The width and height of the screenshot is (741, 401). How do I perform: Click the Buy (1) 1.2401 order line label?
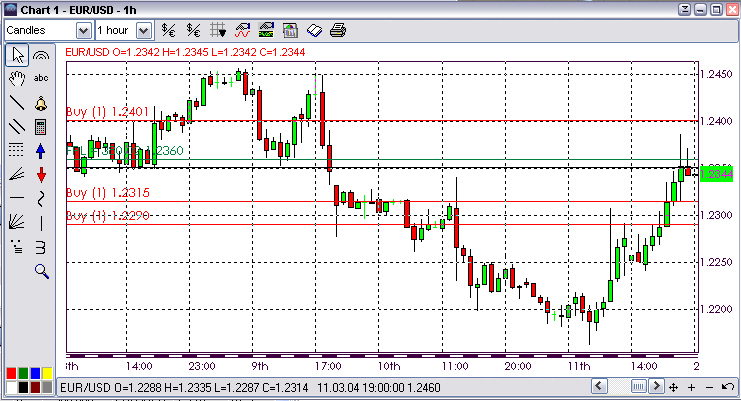pos(108,111)
